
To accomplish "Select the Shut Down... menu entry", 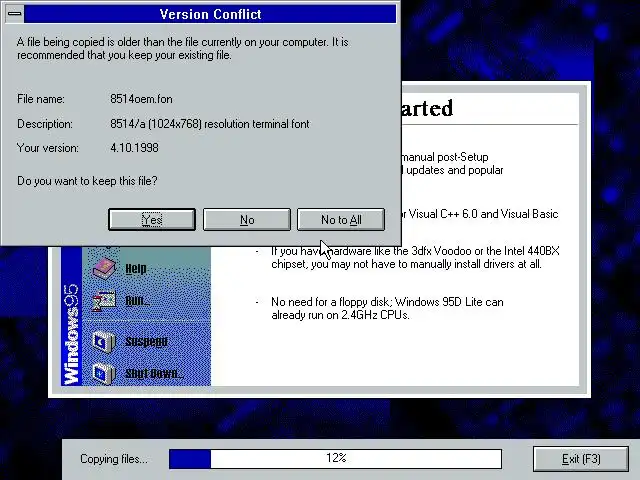I will (x=154, y=373).
